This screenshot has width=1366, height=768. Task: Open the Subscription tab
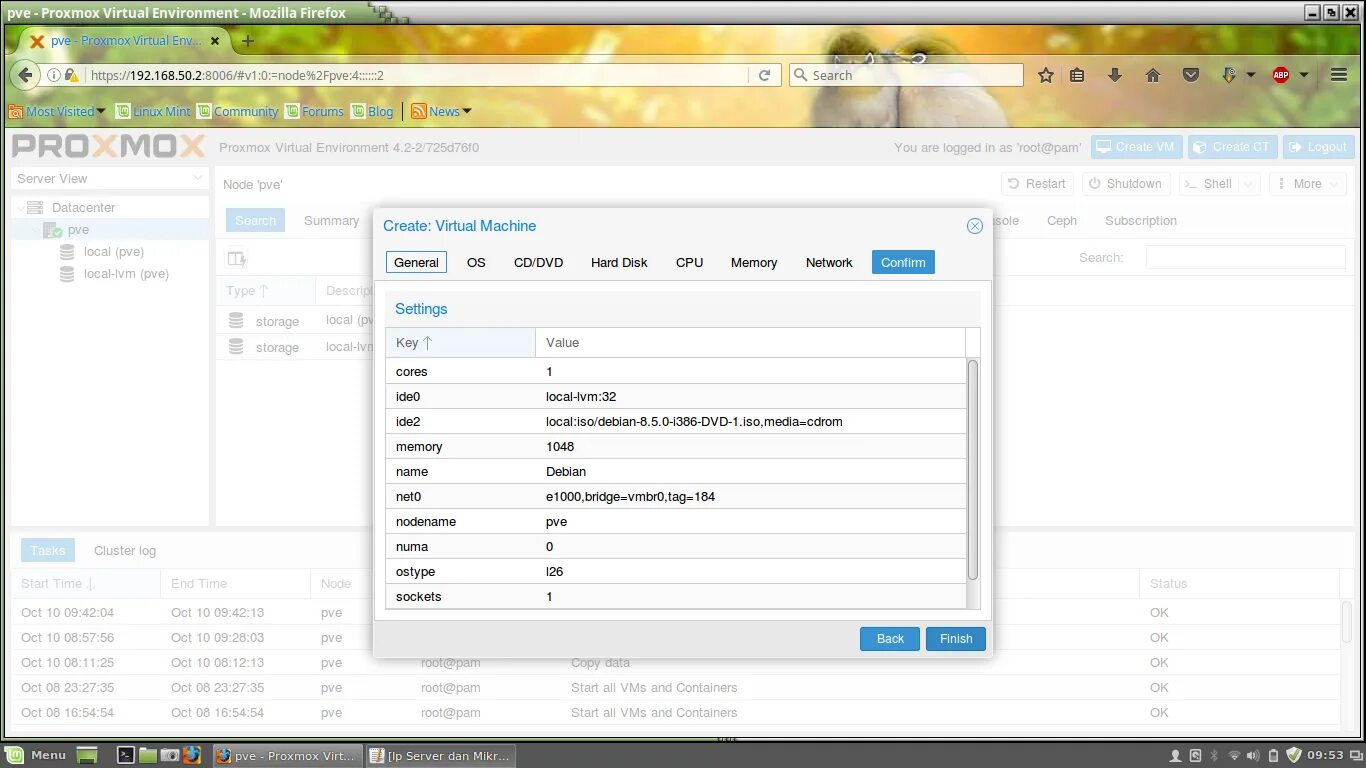(x=1141, y=220)
